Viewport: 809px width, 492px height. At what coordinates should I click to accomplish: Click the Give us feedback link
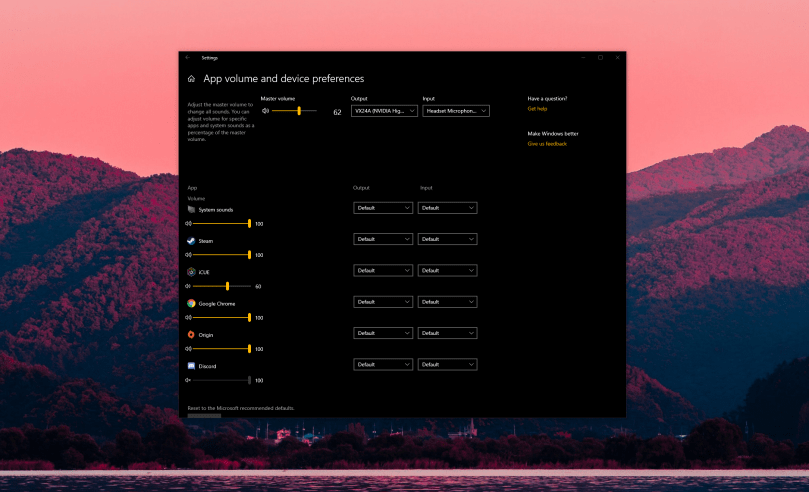[547, 144]
